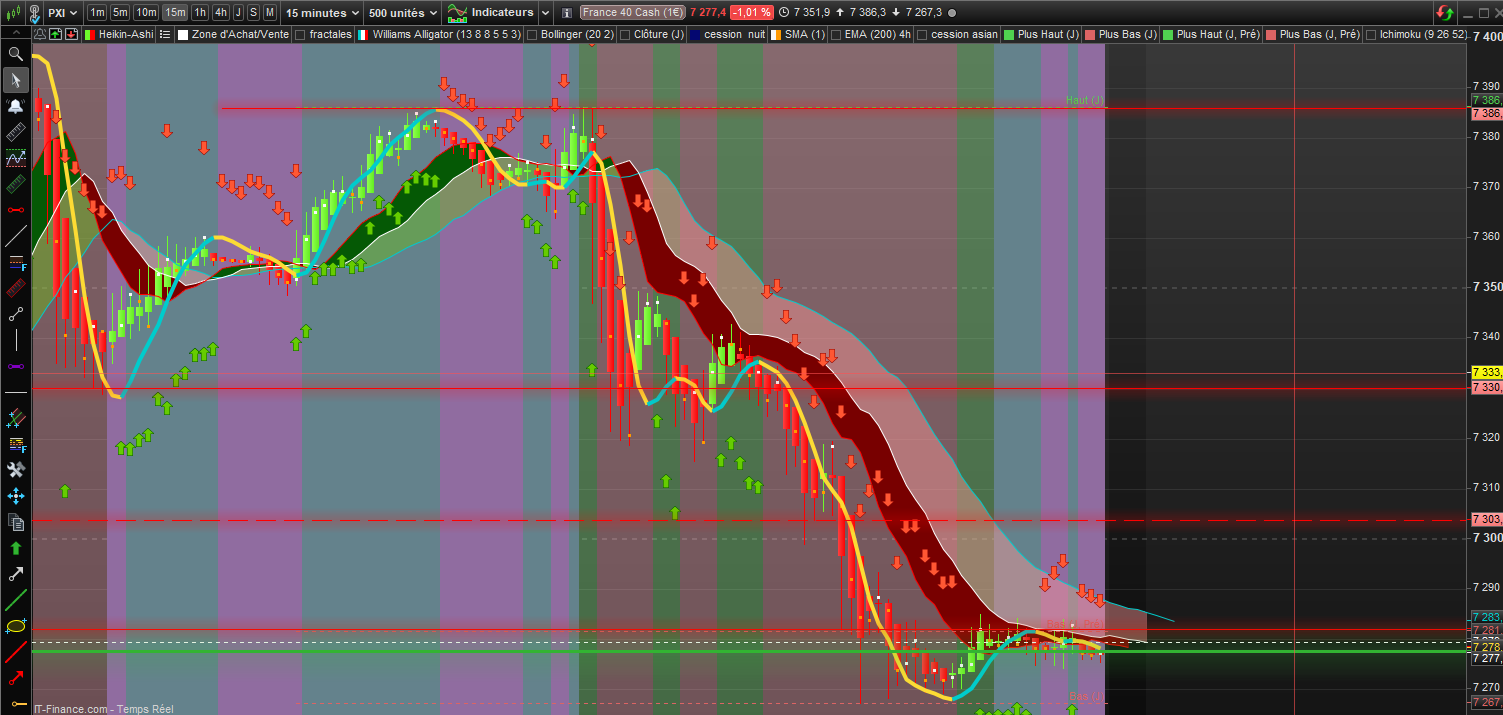Screen dimensions: 1503x715
Task: Click the Heikin-Ashi color swatch
Action: click(89, 34)
